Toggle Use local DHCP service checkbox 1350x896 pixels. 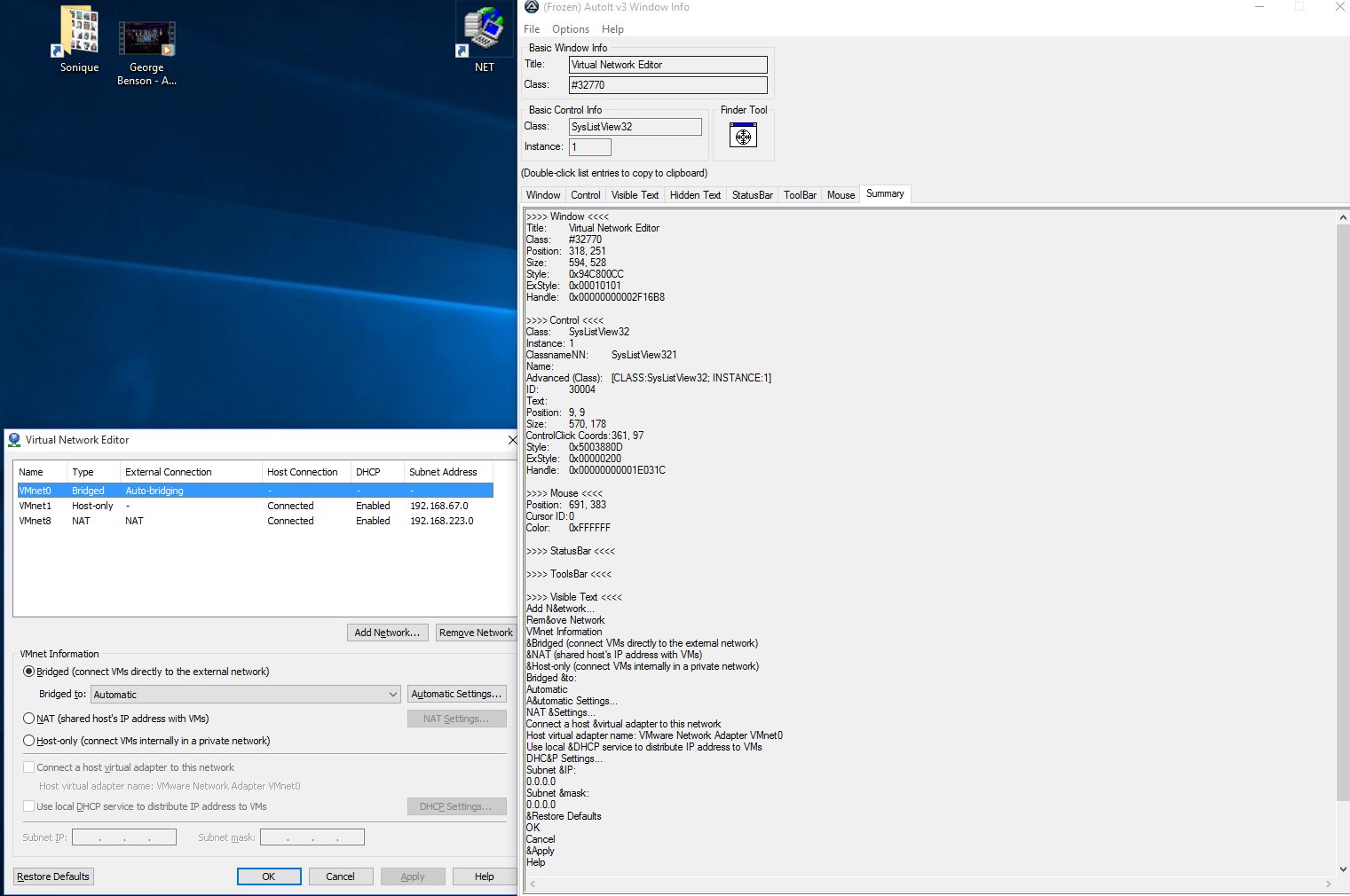(28, 806)
